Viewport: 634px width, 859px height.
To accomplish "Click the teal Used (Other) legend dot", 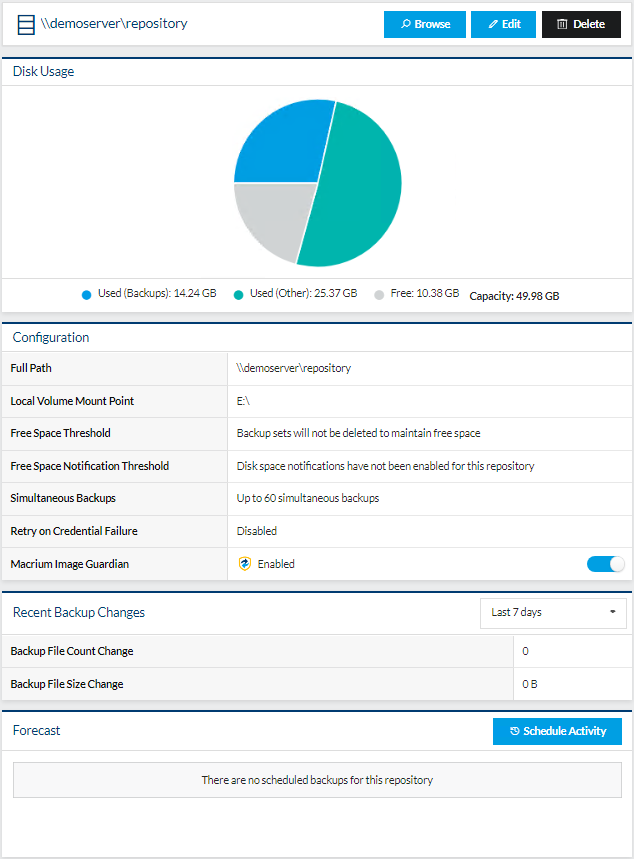I will [238, 295].
